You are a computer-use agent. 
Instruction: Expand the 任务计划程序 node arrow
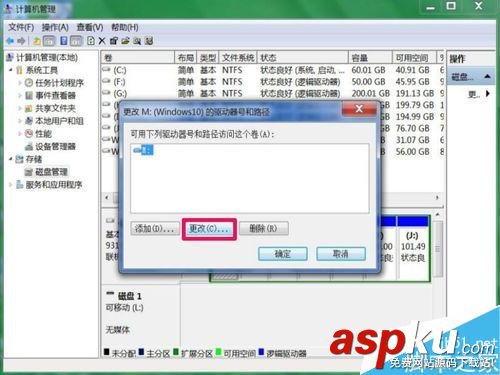20,83
